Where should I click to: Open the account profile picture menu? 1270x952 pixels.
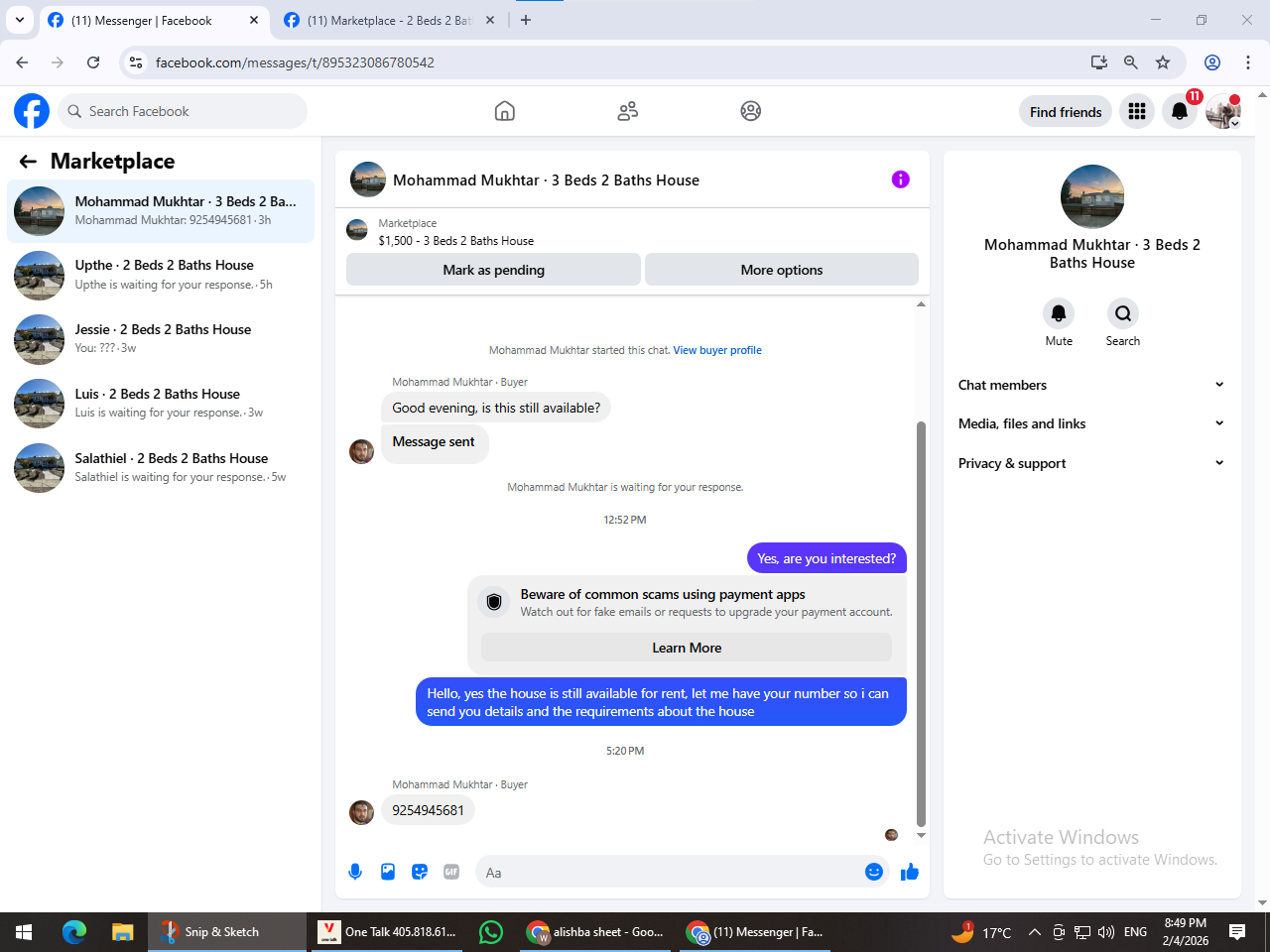click(x=1223, y=111)
